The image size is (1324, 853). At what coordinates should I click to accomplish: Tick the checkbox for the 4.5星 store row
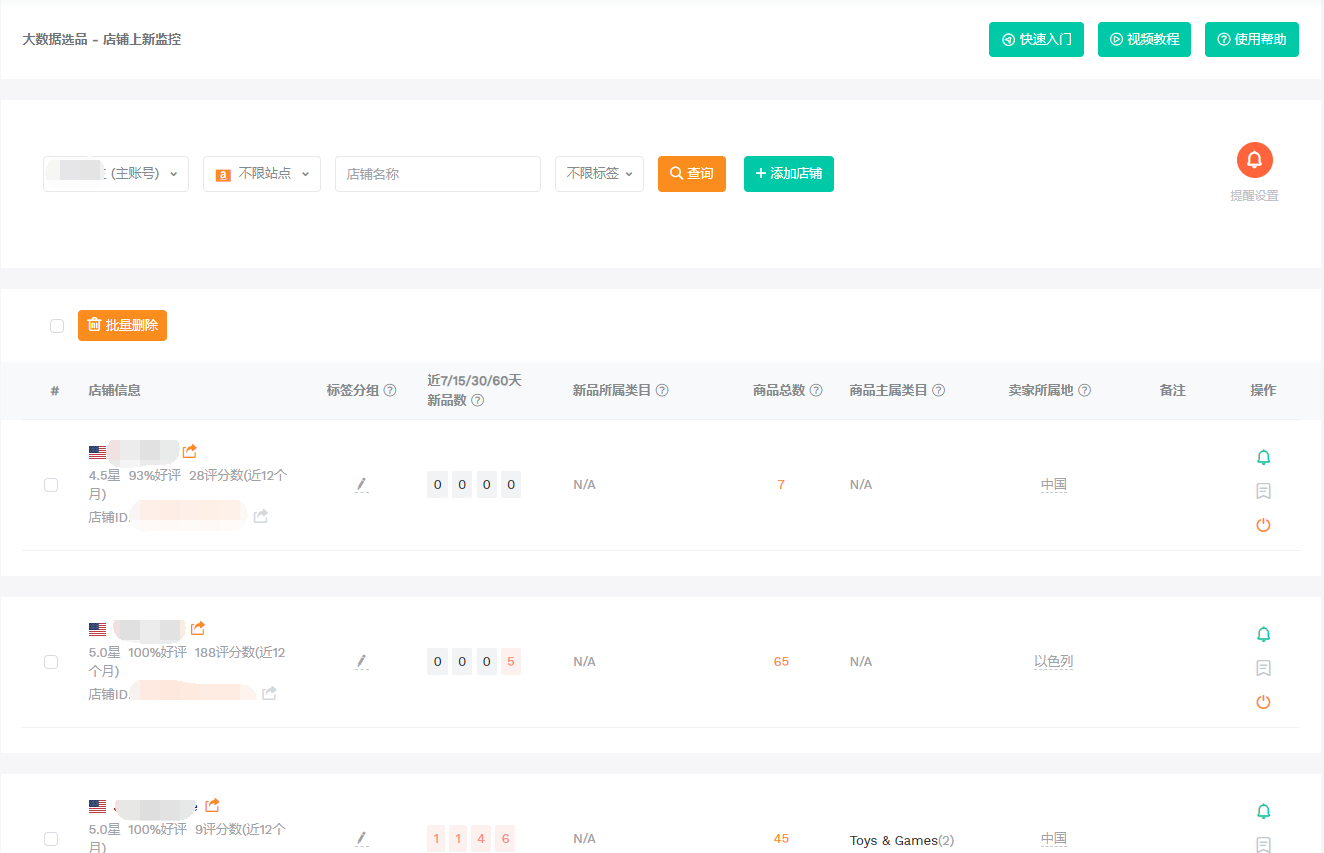click(51, 485)
